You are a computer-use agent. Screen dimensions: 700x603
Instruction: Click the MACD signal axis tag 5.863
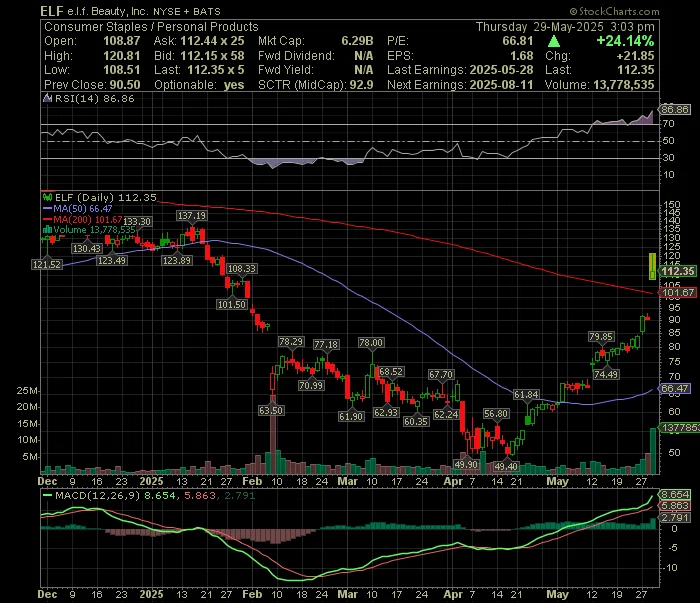675,506
